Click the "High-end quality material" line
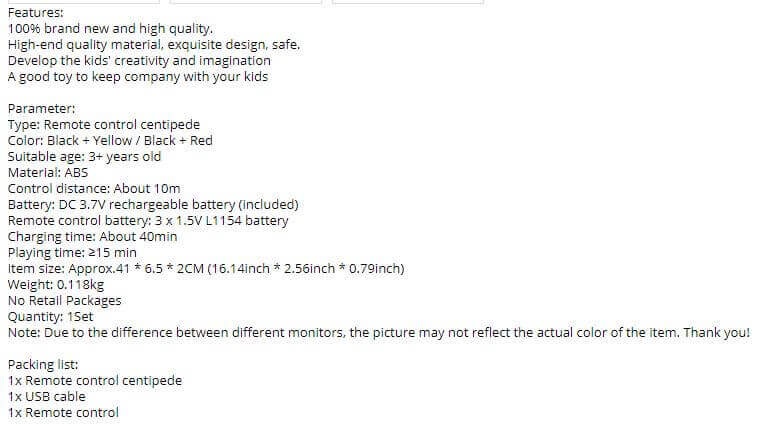This screenshot has width=781, height=425. (154, 45)
